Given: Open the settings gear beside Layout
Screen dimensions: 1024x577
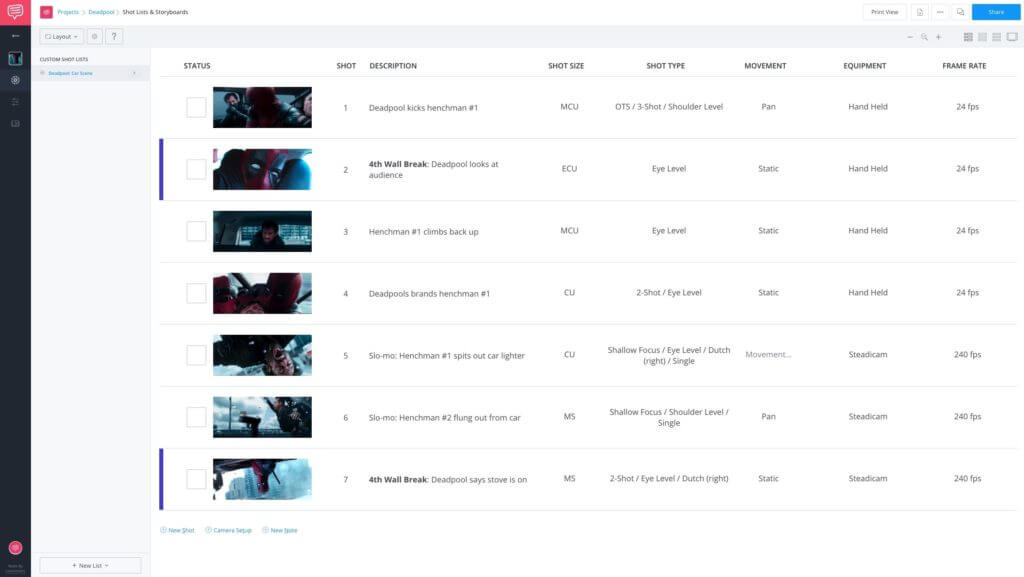Looking at the screenshot, I should pos(95,36).
